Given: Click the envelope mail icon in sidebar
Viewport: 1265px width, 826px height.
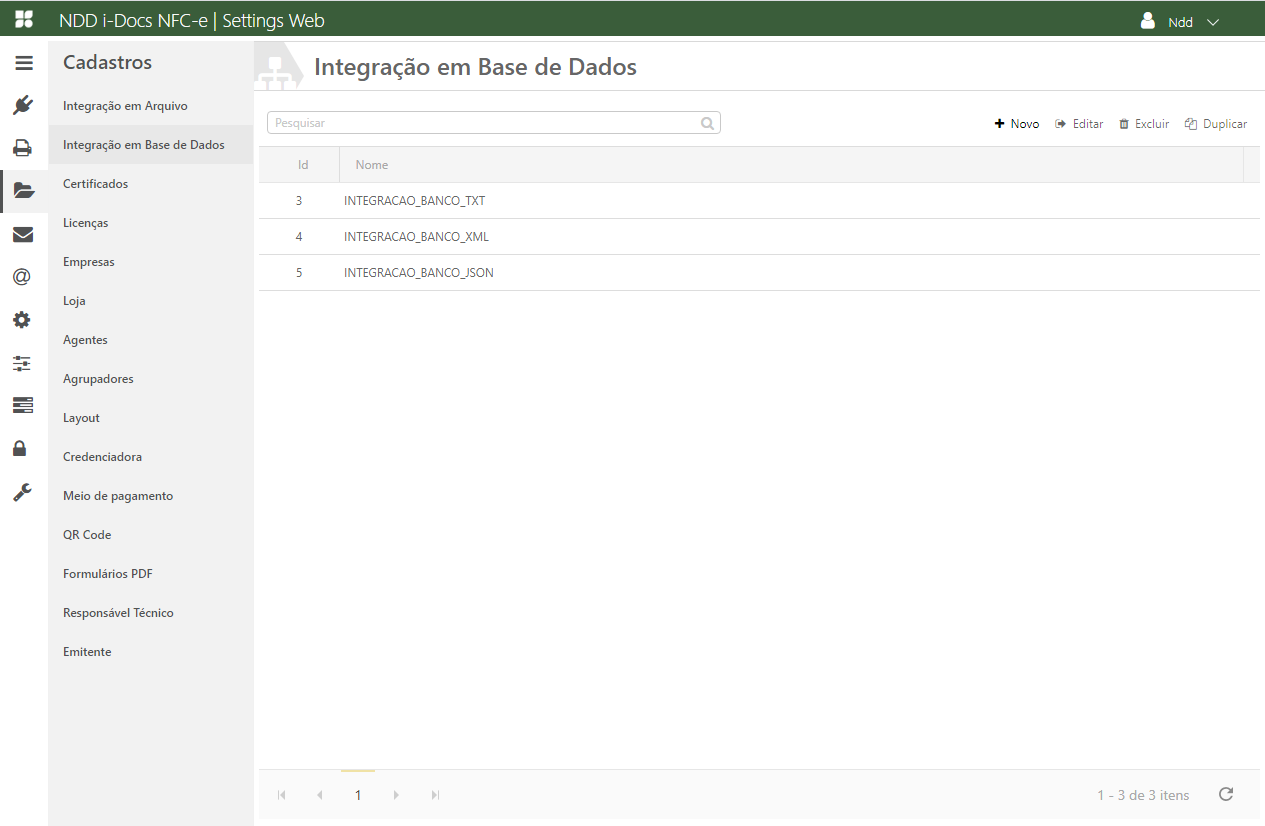Looking at the screenshot, I should pos(23,235).
